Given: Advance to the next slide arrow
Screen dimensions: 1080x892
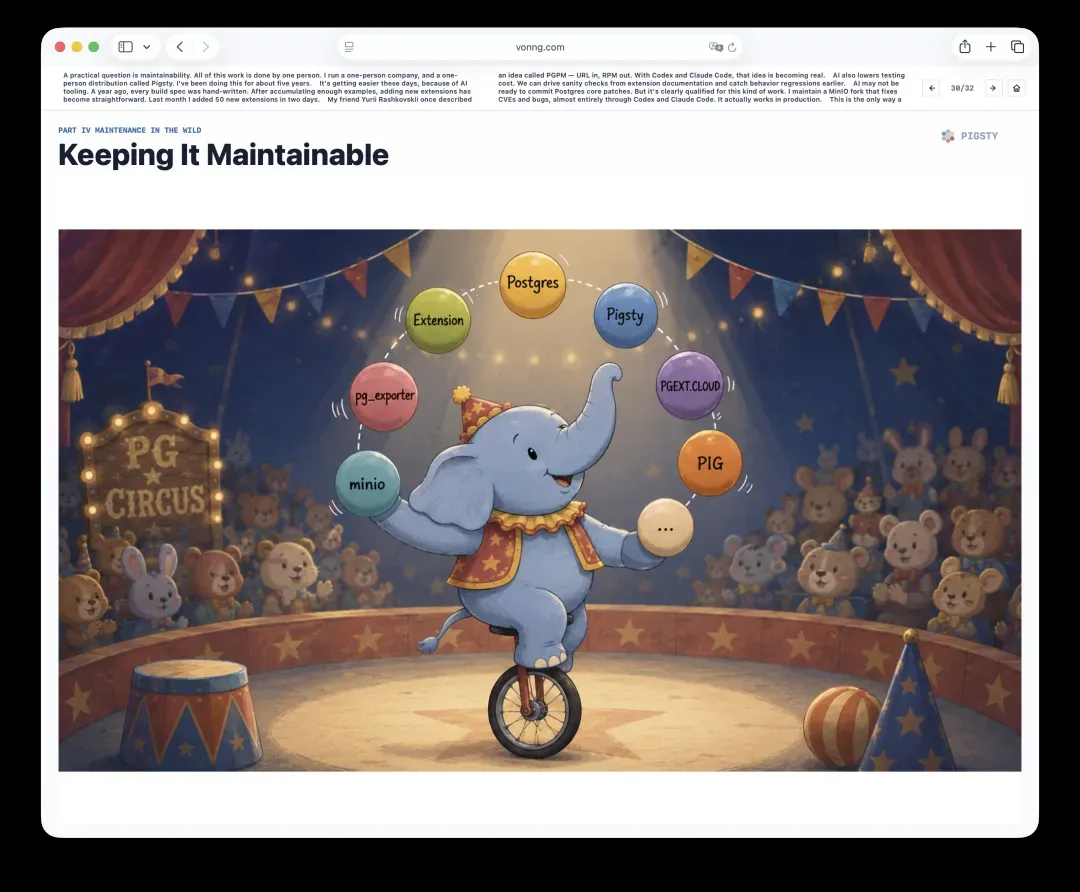Looking at the screenshot, I should tap(993, 88).
